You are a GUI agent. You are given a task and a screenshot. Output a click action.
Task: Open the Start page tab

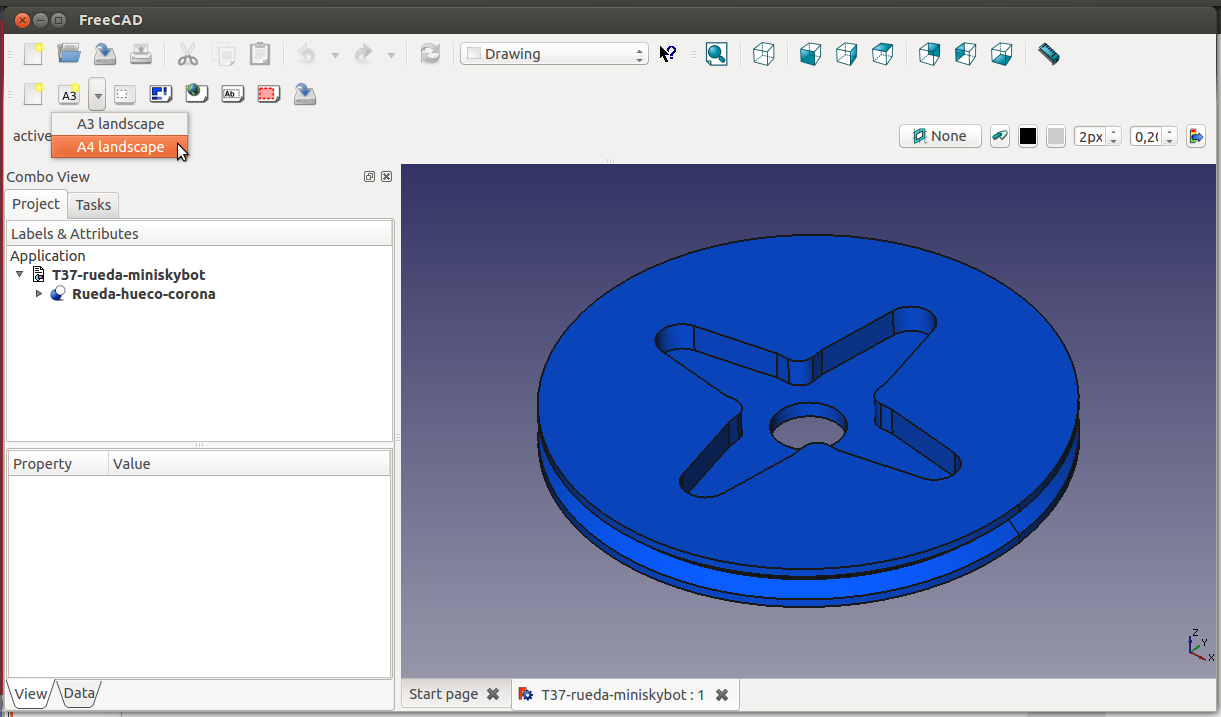pyautogui.click(x=443, y=694)
